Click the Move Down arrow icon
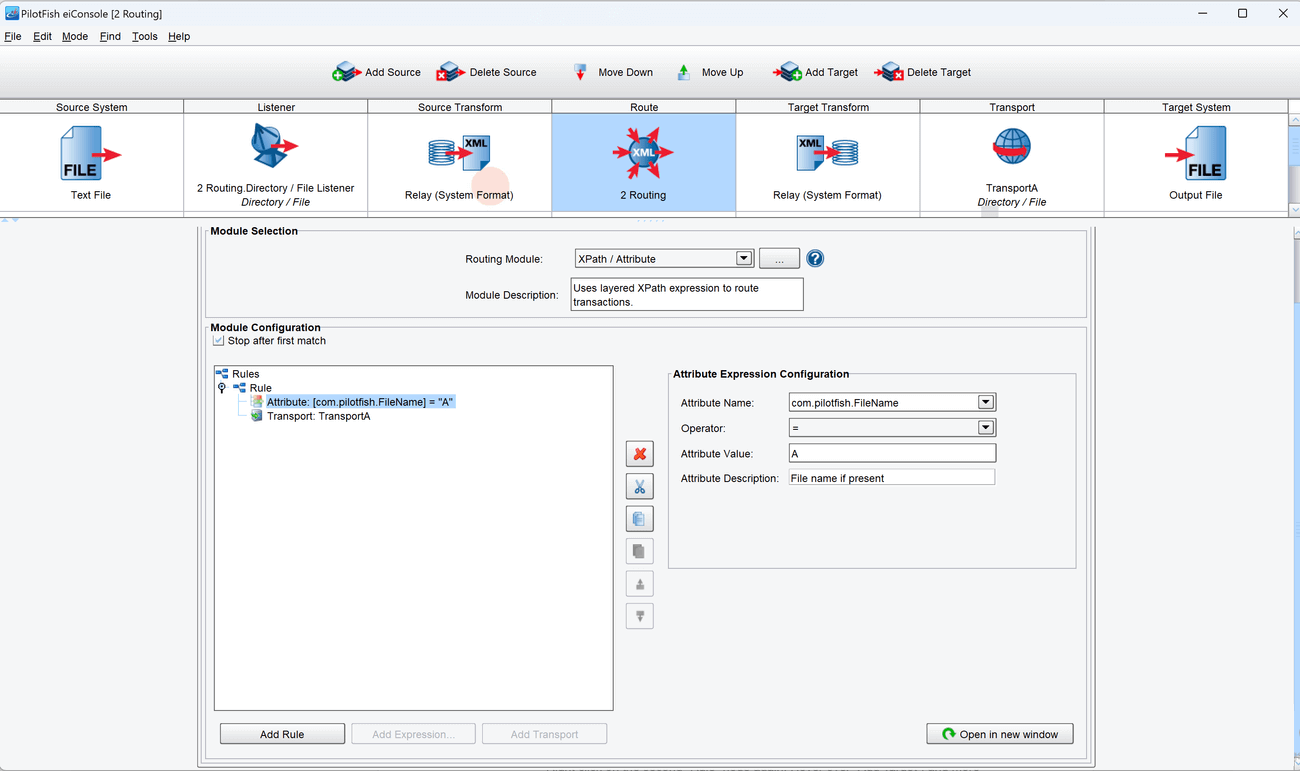 coord(580,72)
